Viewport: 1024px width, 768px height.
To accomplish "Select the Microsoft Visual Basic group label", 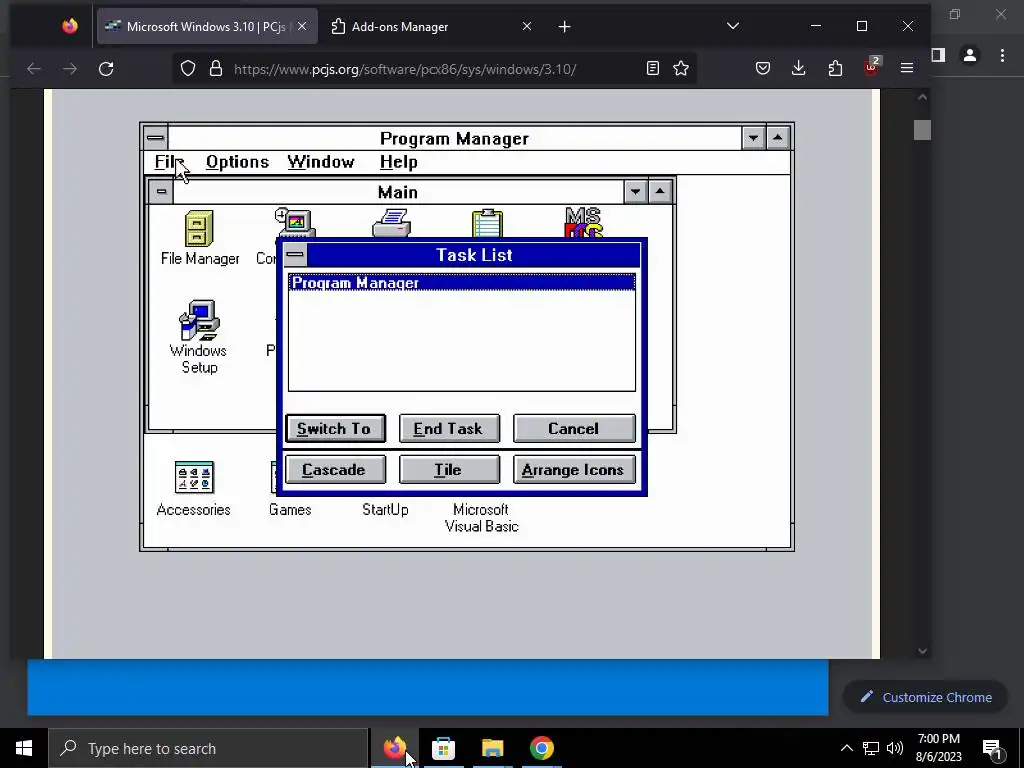I will tap(481, 518).
